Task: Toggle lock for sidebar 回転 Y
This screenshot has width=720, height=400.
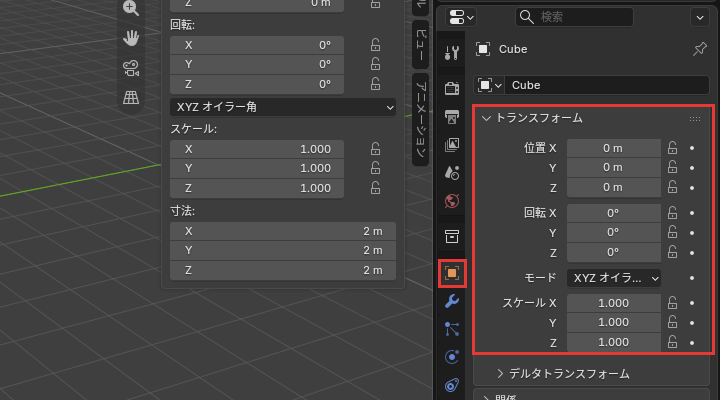Action: (375, 64)
